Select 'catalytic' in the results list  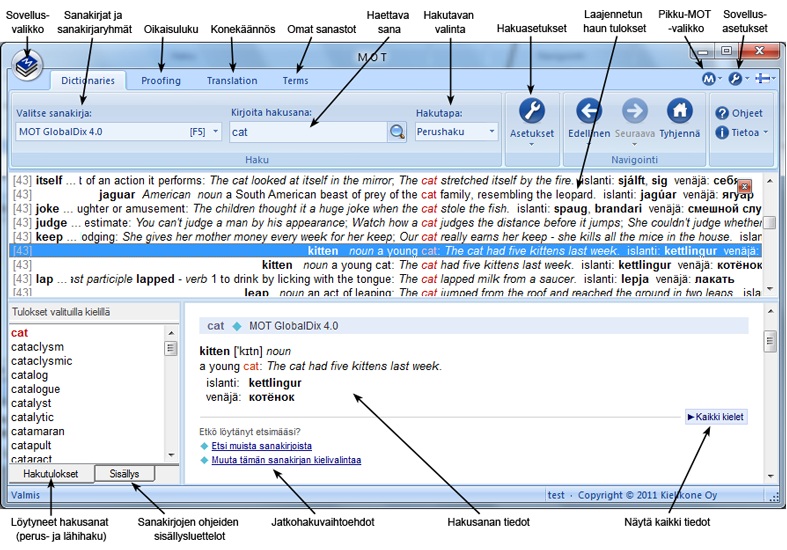pos(32,417)
